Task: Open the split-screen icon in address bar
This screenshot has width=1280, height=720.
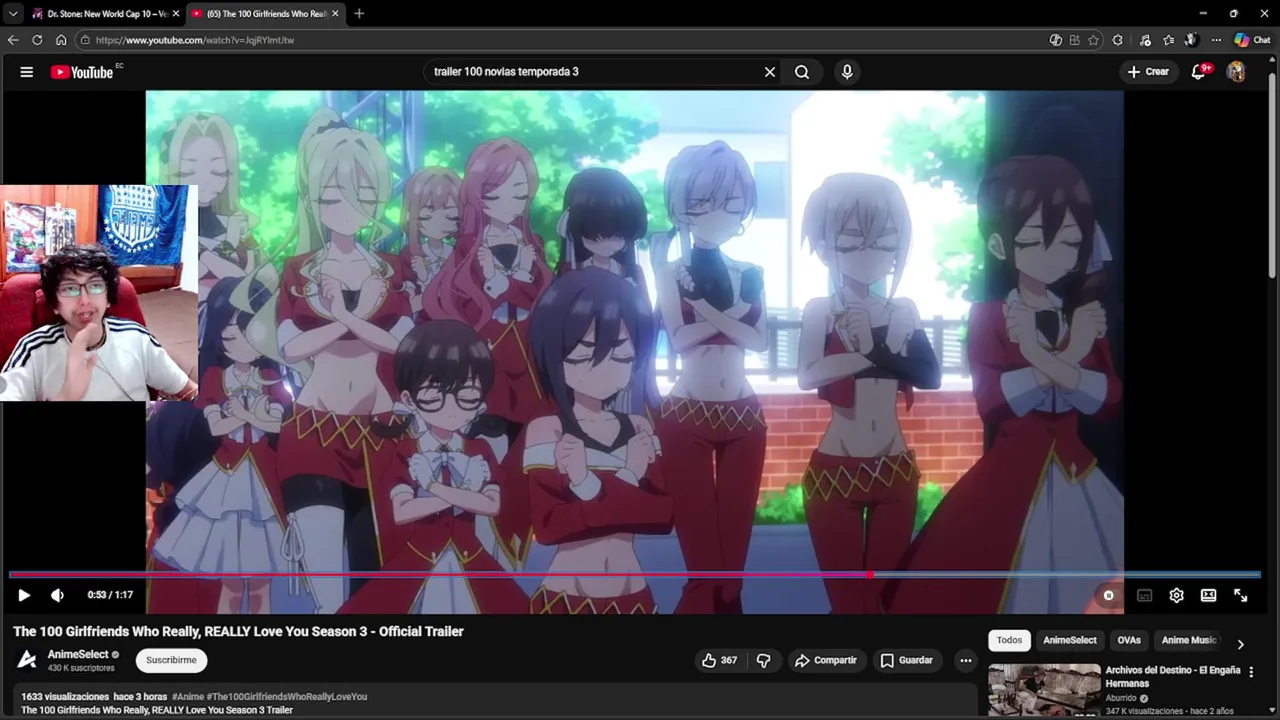Action: tap(1074, 40)
